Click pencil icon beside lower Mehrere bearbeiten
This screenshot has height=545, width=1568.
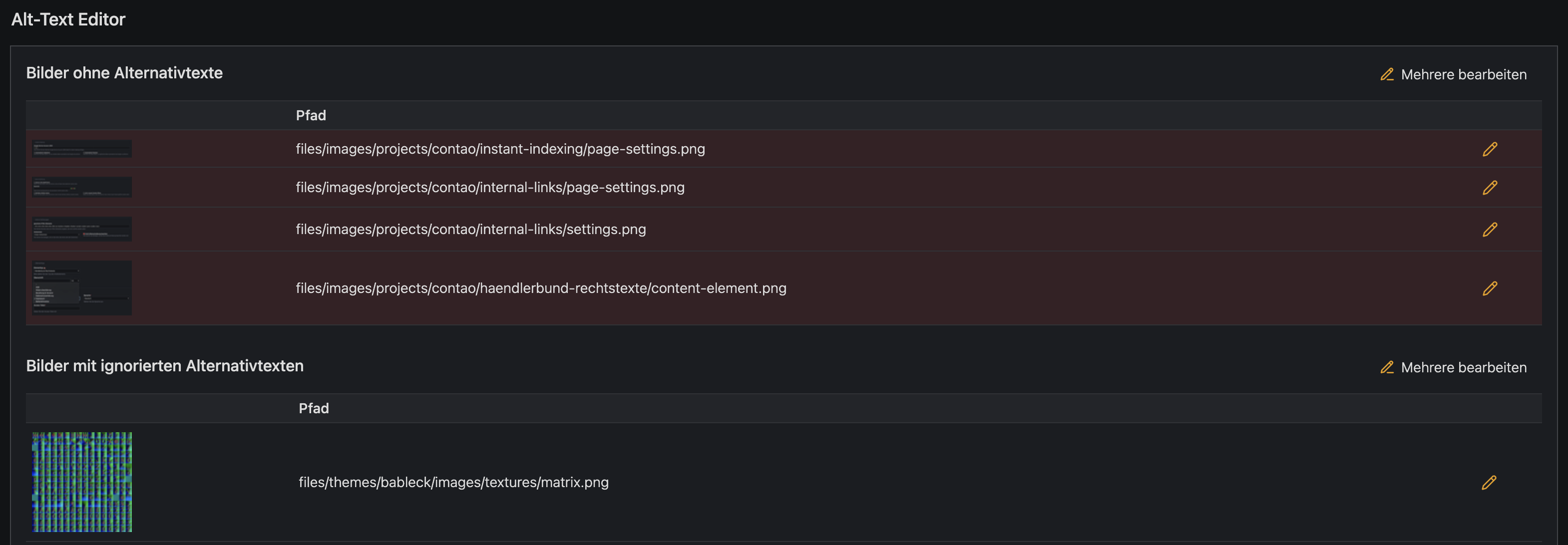pos(1387,367)
